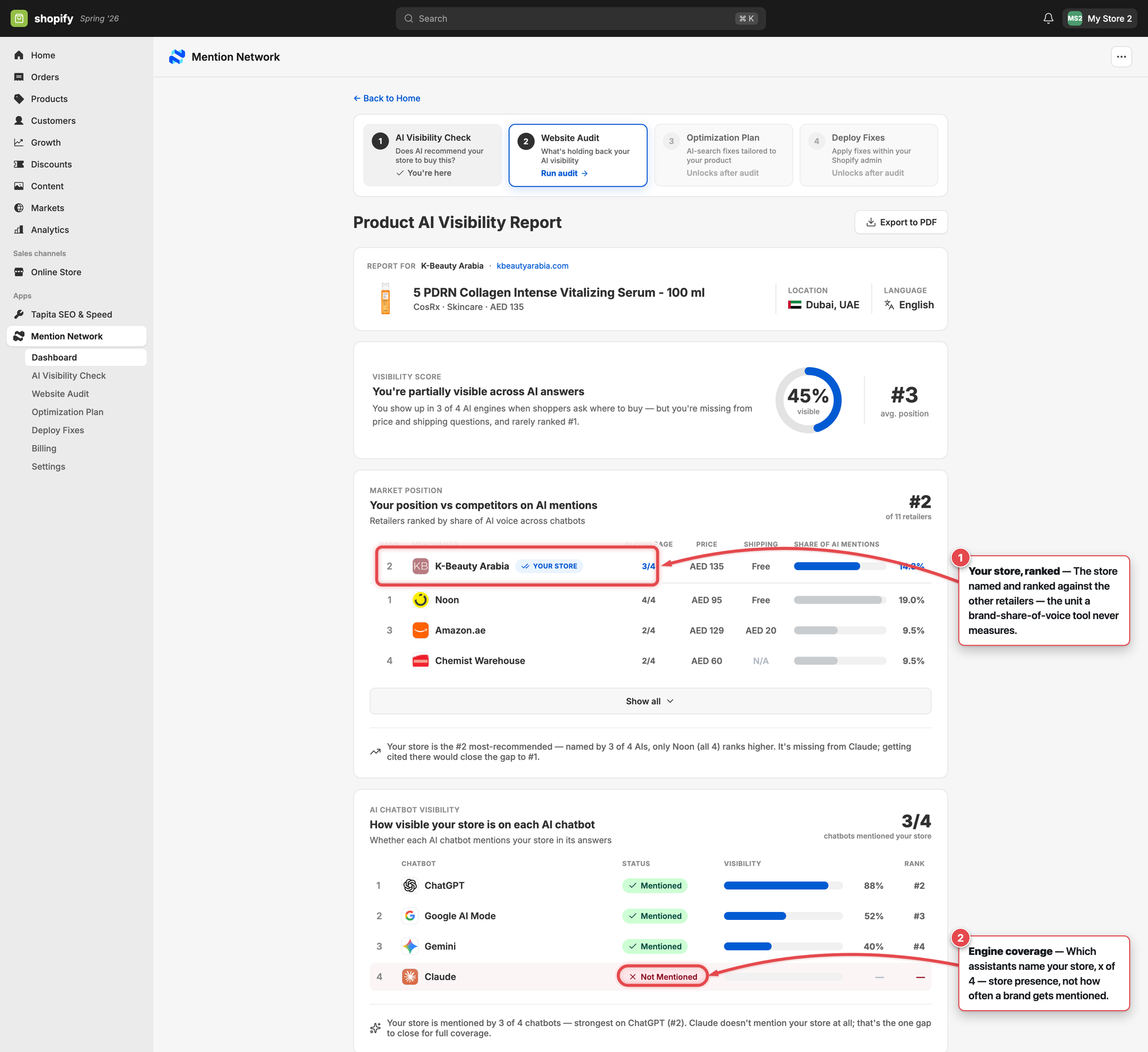
Task: Open the three-dot more actions menu
Action: 1121,57
